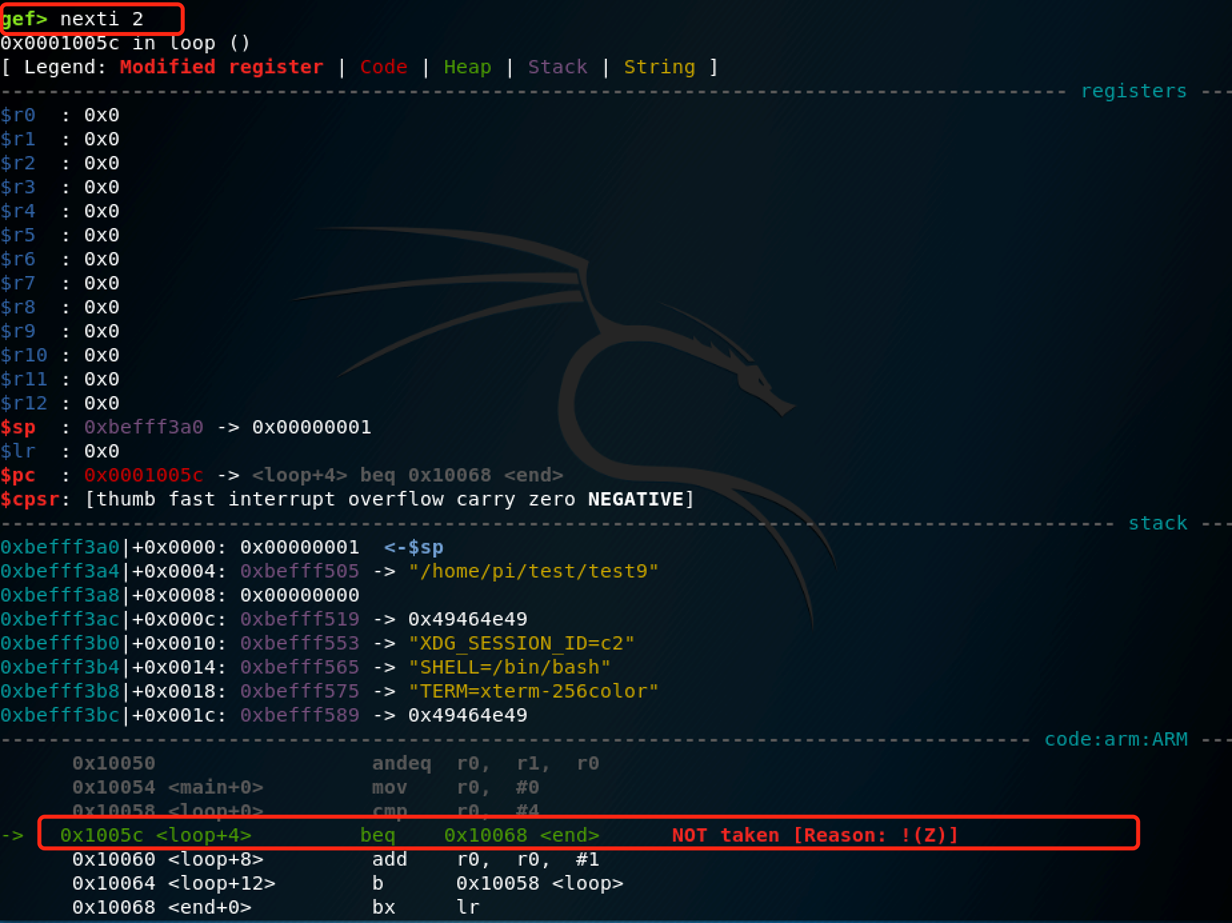Click the yellow "String" legend entry
Image resolution: width=1232 pixels, height=923 pixels.
click(x=660, y=67)
